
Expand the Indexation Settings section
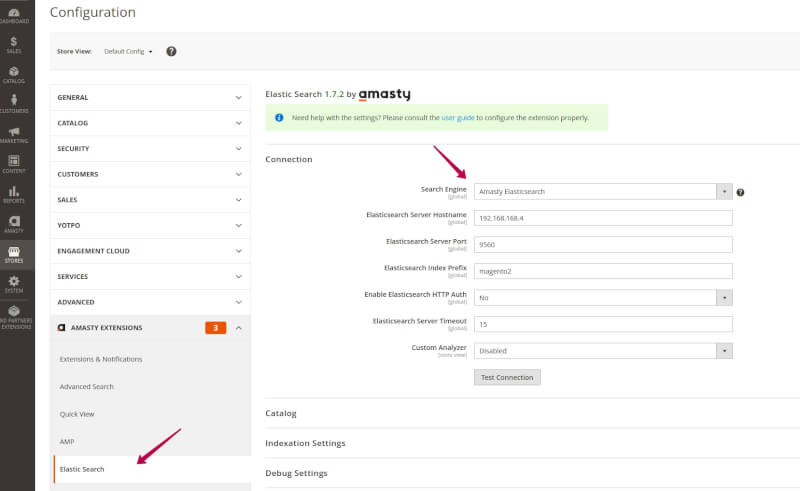pos(305,443)
